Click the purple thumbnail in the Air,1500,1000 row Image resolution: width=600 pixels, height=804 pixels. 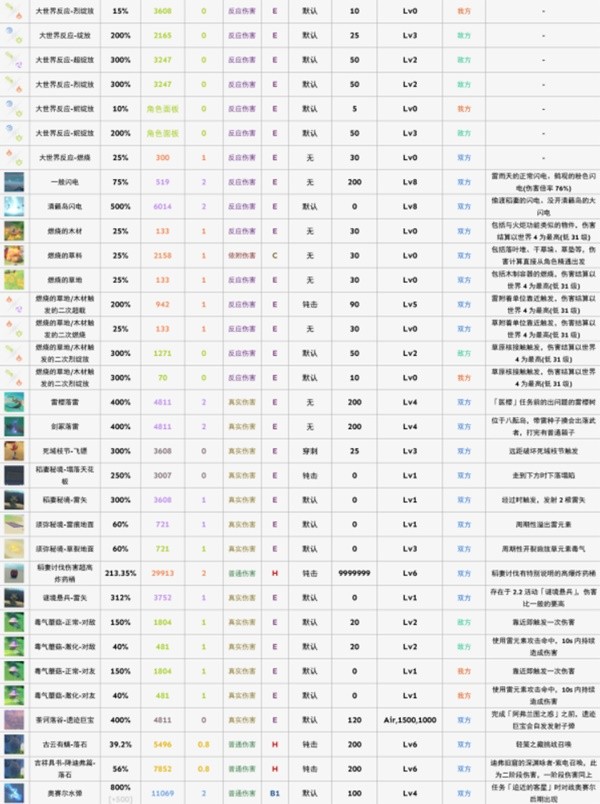click(14, 720)
